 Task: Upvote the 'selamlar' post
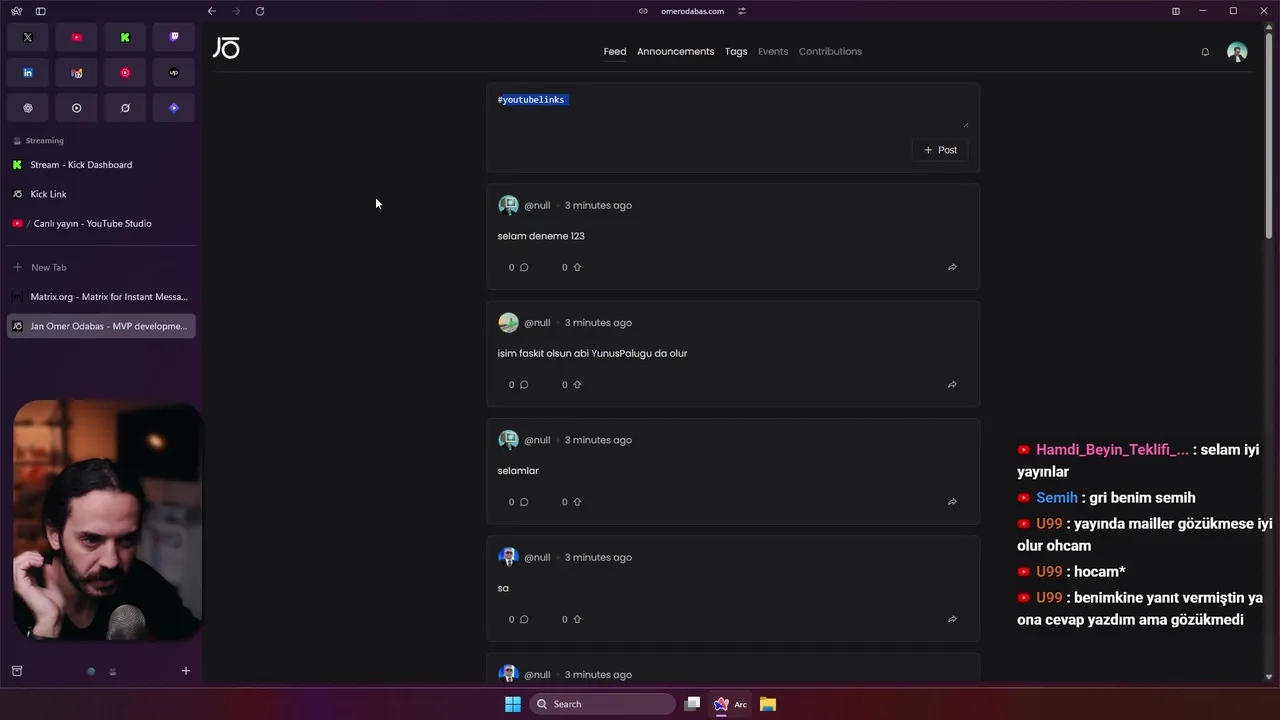pyautogui.click(x=577, y=502)
